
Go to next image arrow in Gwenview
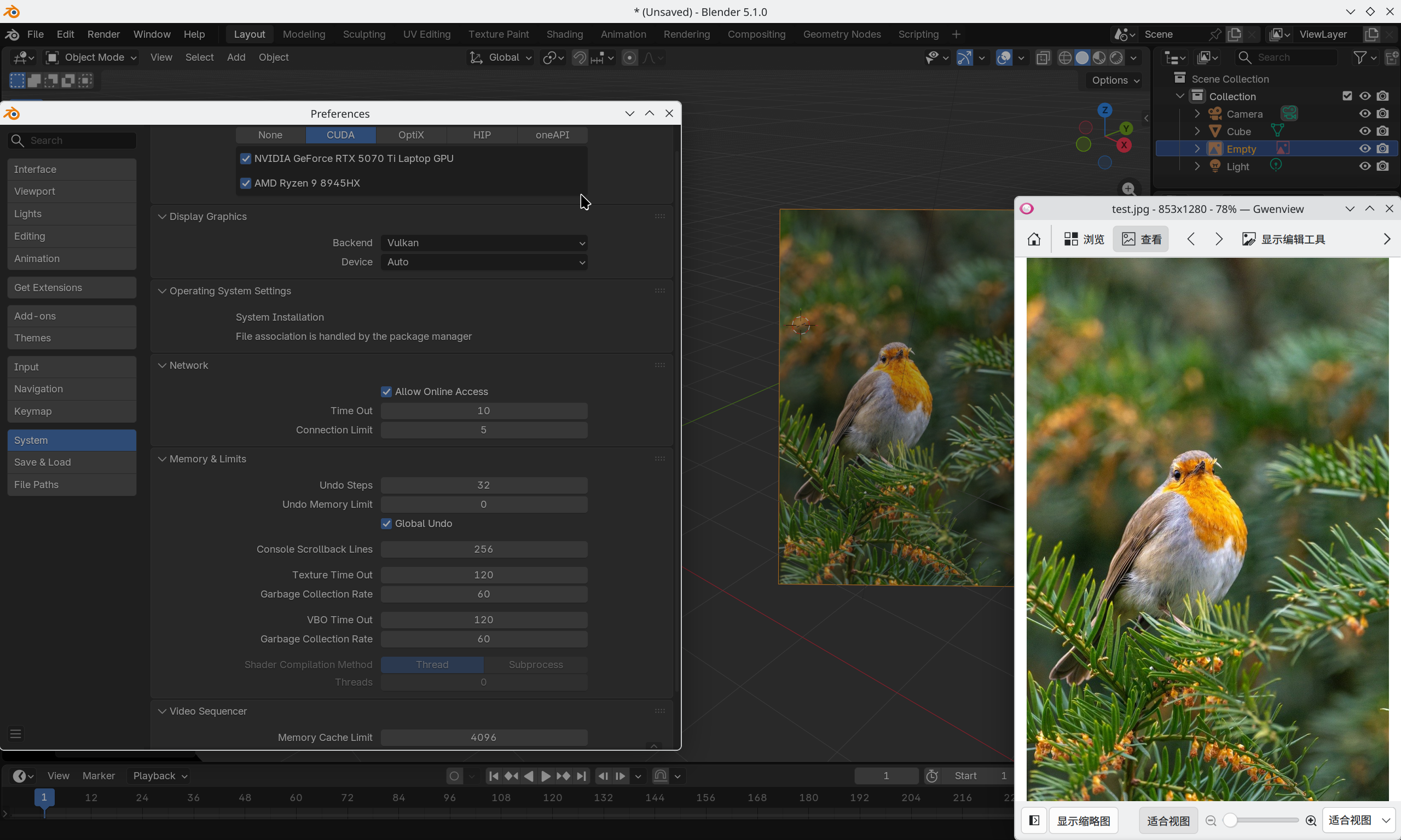pos(1219,239)
